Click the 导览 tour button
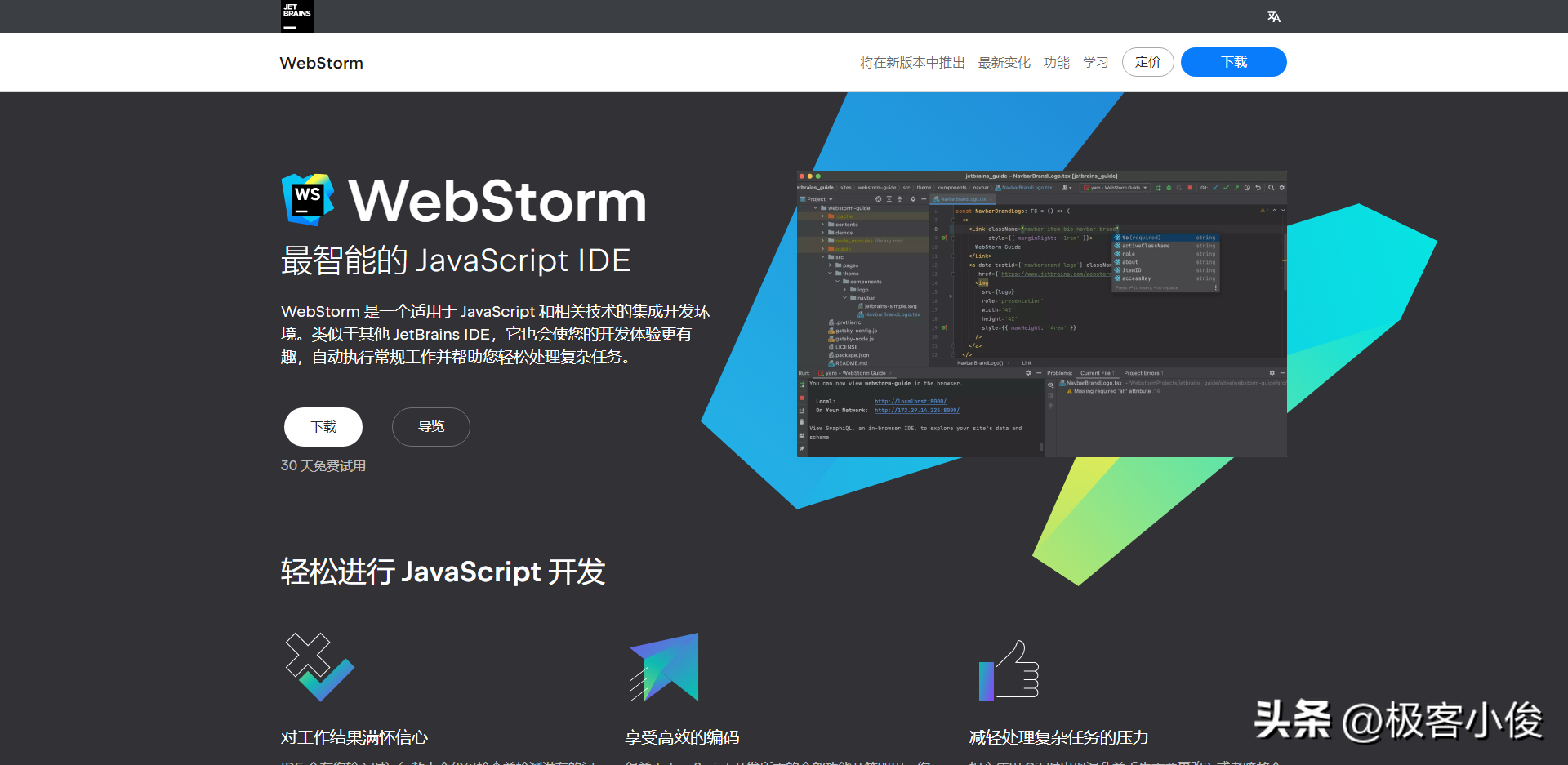Viewport: 1568px width, 765px height. pyautogui.click(x=431, y=427)
